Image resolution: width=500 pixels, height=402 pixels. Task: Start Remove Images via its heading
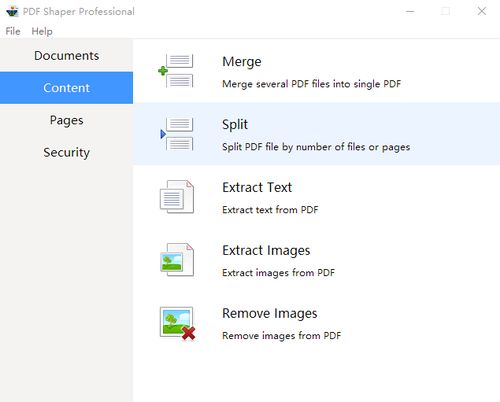tap(270, 314)
